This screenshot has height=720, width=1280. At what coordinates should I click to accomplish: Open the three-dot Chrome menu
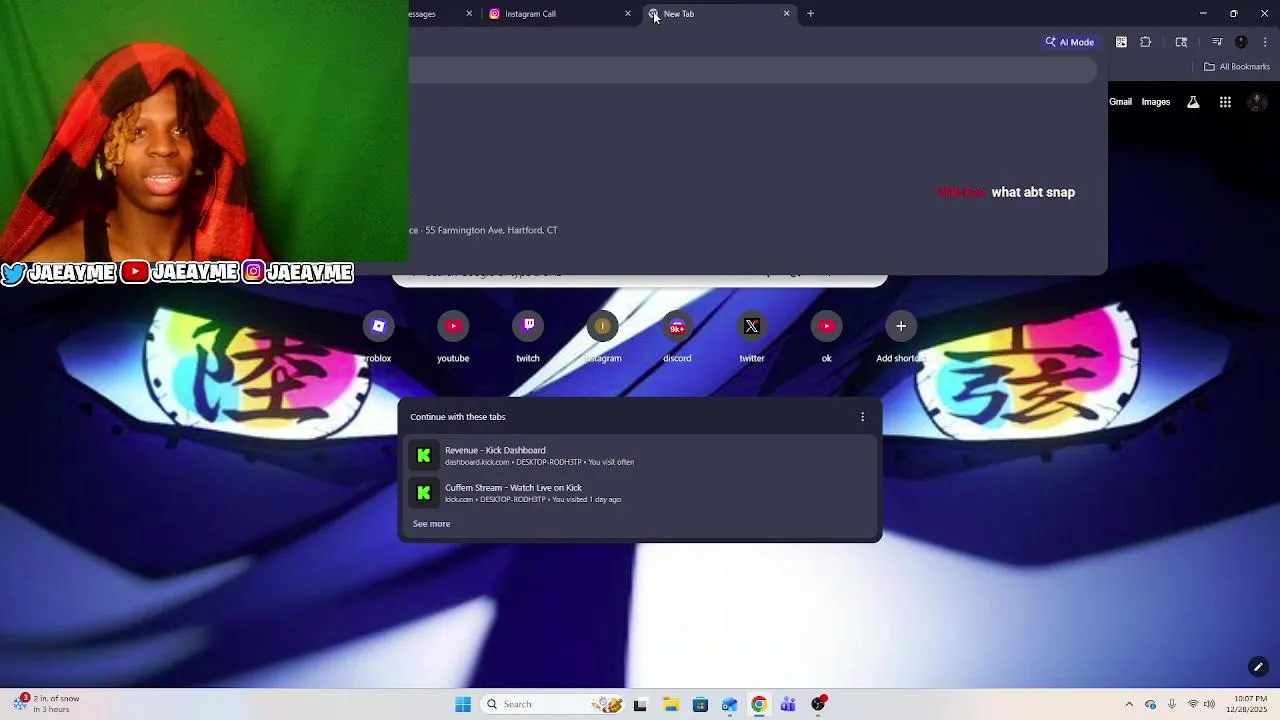[1265, 42]
